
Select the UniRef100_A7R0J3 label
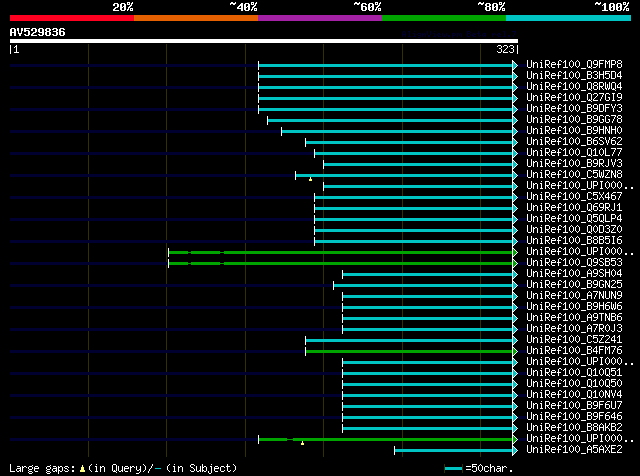[x=574, y=329]
